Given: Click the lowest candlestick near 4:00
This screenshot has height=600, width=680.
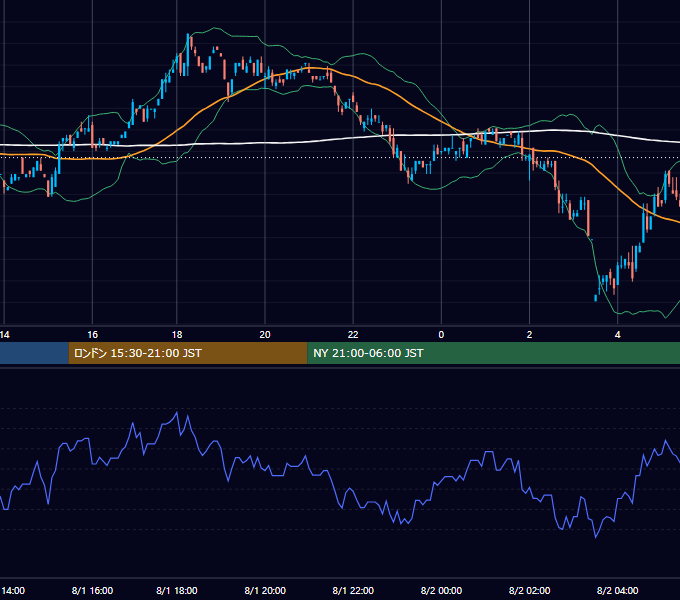Looking at the screenshot, I should [x=595, y=298].
